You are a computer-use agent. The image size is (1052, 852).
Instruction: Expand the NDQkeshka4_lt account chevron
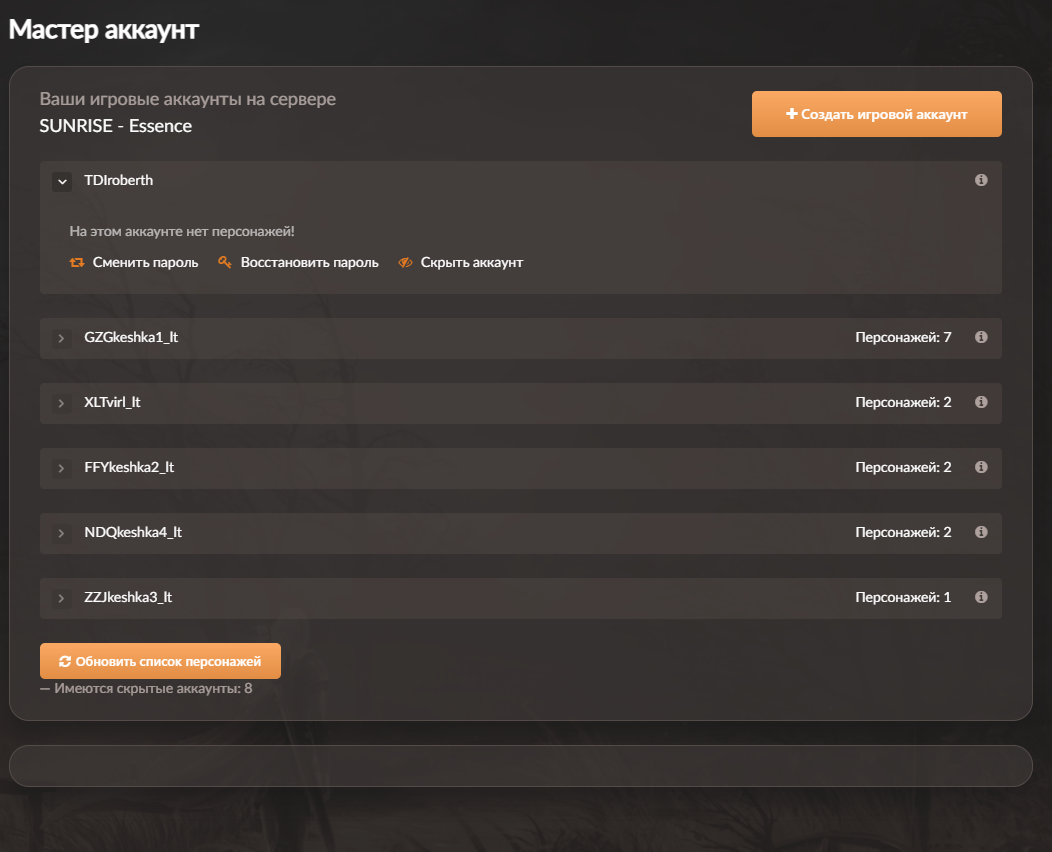coord(62,533)
